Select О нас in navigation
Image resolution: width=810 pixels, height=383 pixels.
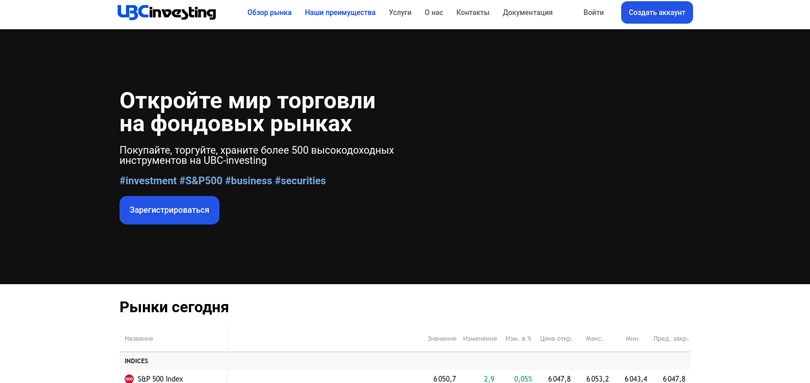pyautogui.click(x=434, y=12)
